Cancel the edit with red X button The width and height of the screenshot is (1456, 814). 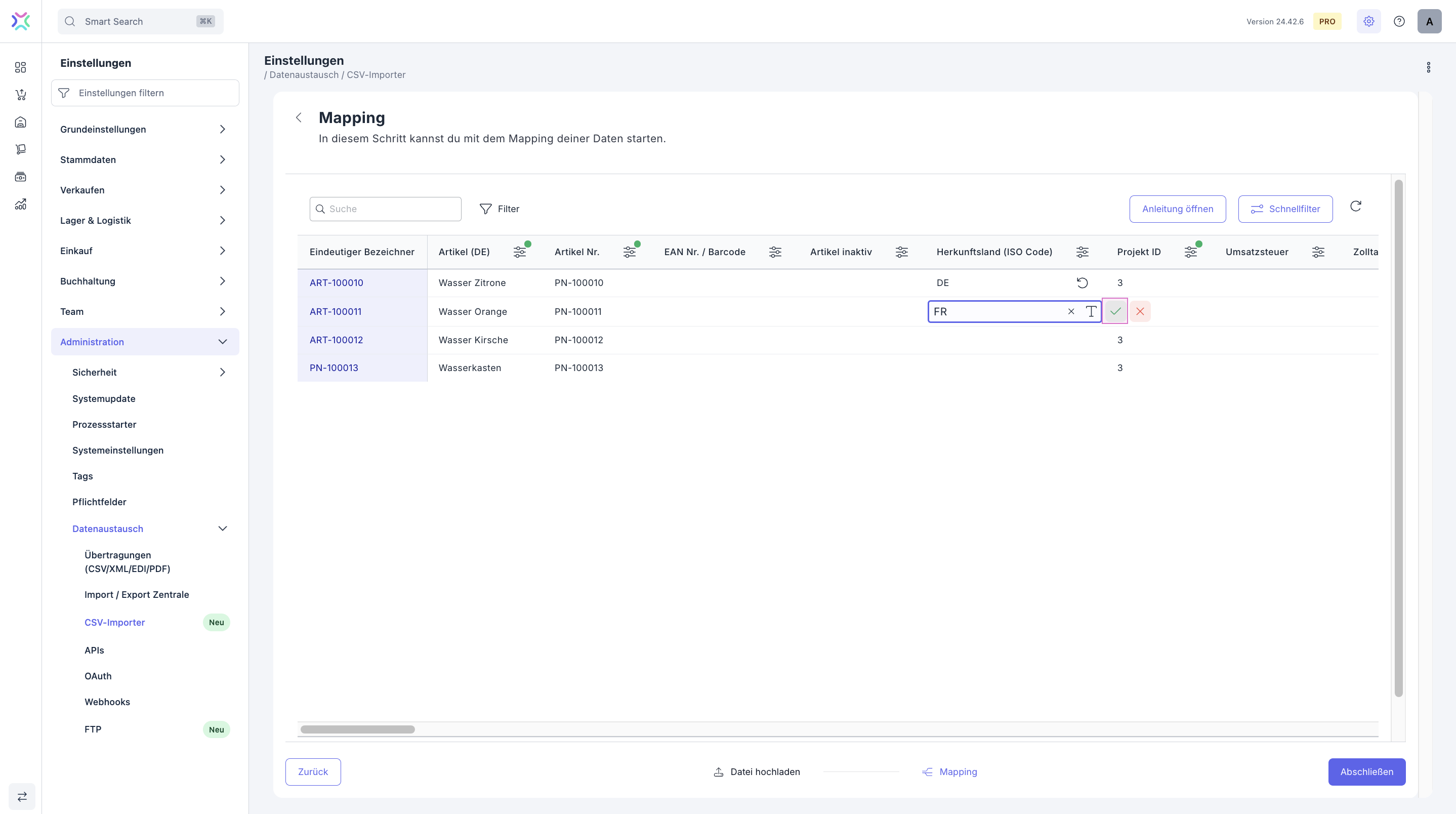pos(1140,311)
